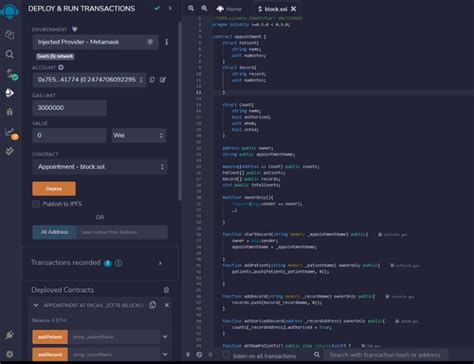Click the transactions recorded count badge
This screenshot has height=364, width=474.
point(107,263)
